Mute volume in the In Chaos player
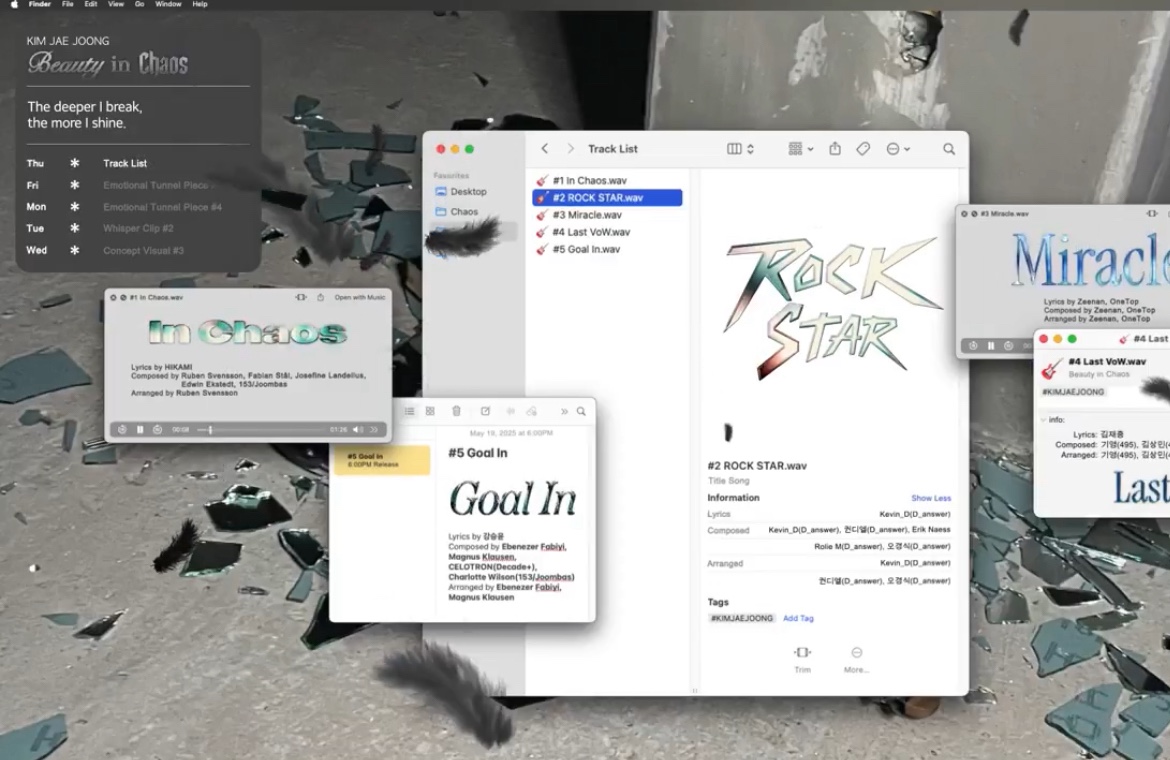Screen dimensions: 1170x760 click(x=357, y=430)
